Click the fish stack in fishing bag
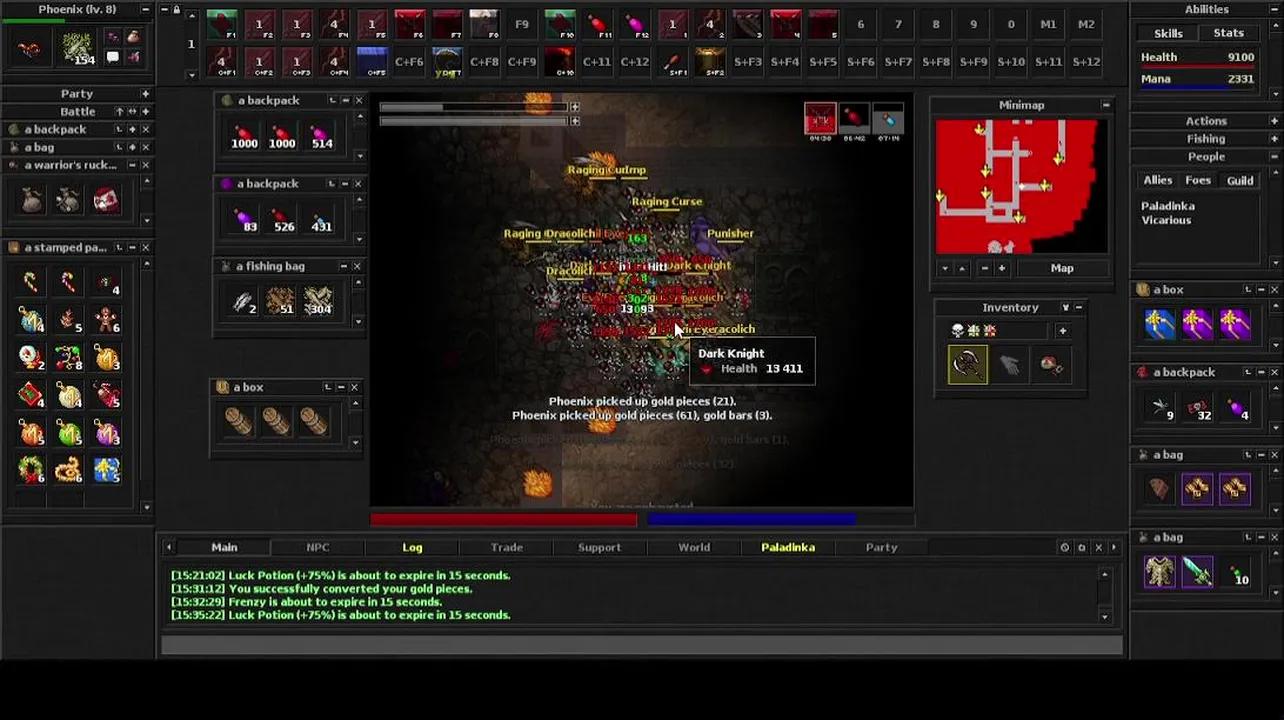 point(243,302)
